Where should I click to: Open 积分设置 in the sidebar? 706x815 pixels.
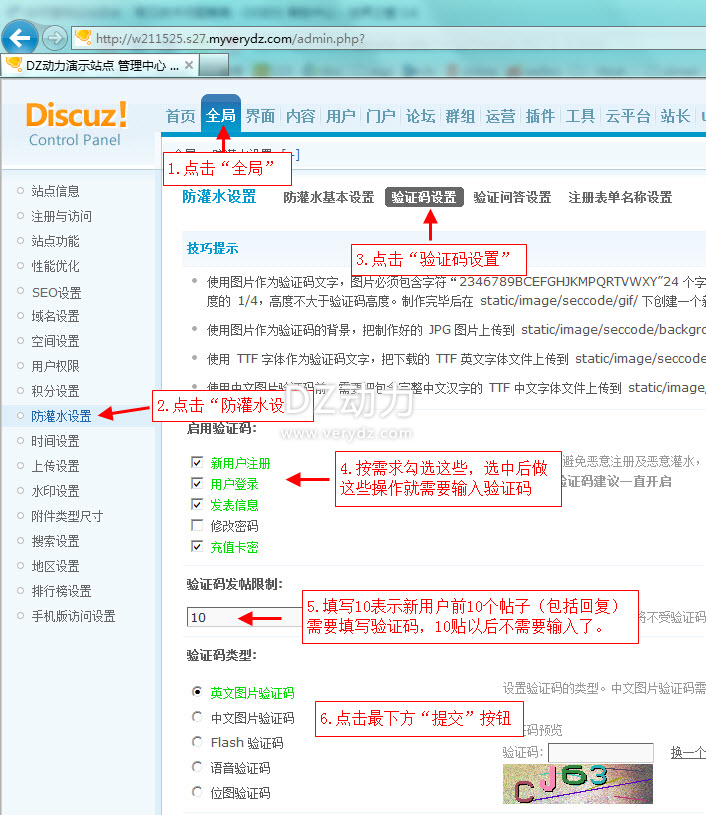click(x=55, y=391)
